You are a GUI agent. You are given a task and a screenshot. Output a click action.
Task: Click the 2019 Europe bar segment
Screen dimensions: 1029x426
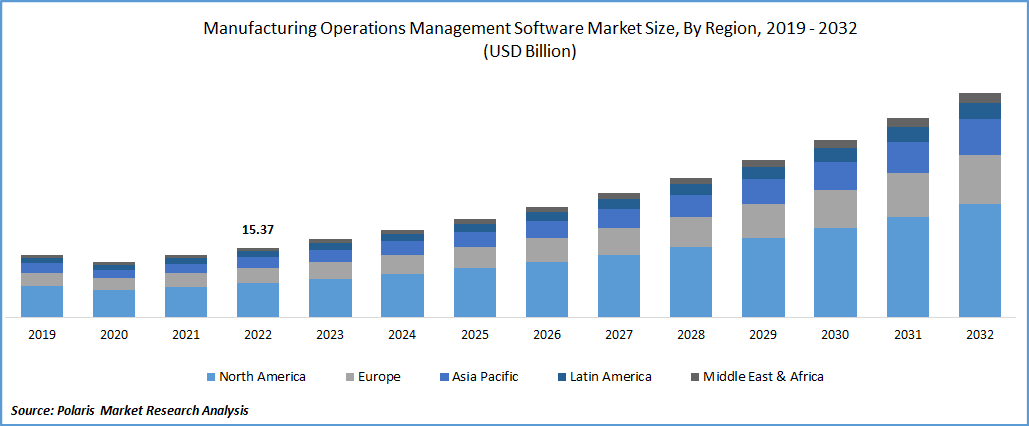click(42, 280)
